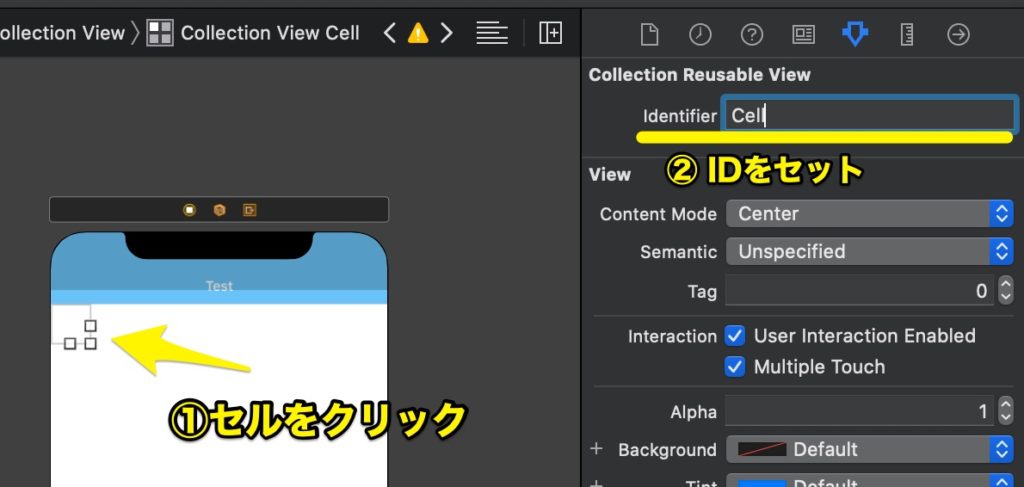Select the Exit scene dock icon
The height and width of the screenshot is (487, 1024).
pos(249,210)
